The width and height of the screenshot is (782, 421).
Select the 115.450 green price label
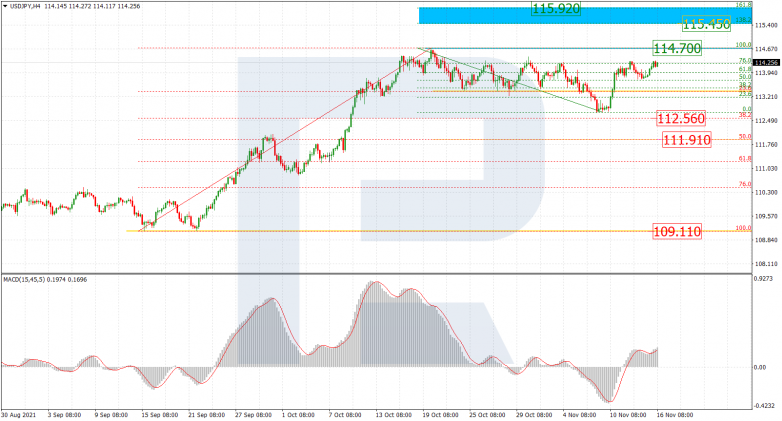(706, 24)
